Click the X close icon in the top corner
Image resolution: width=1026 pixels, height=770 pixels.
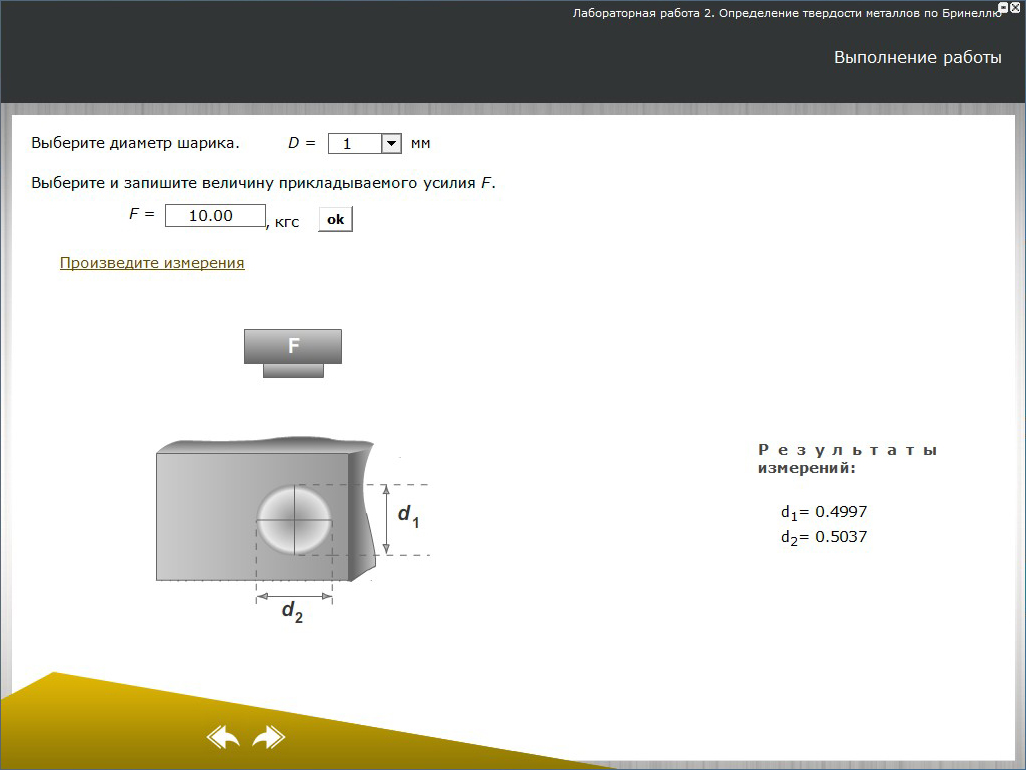tap(1015, 7)
